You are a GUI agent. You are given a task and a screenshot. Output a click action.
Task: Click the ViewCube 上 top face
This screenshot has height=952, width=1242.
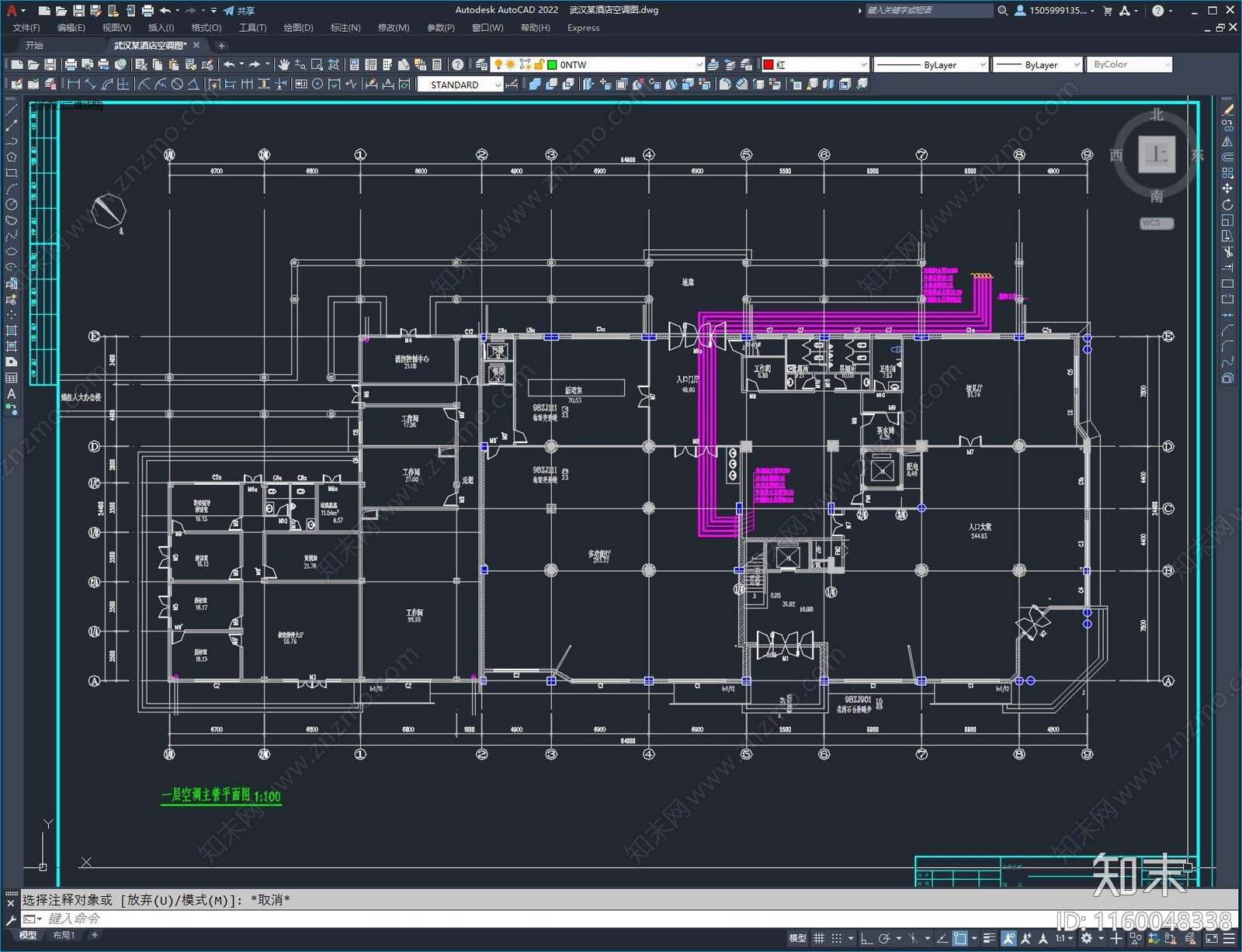(x=1157, y=154)
